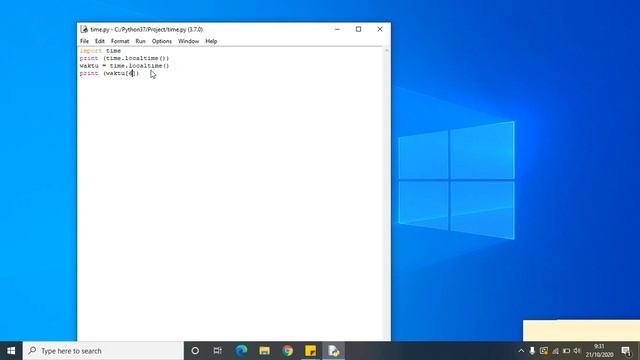Open the Format menu

120,41
